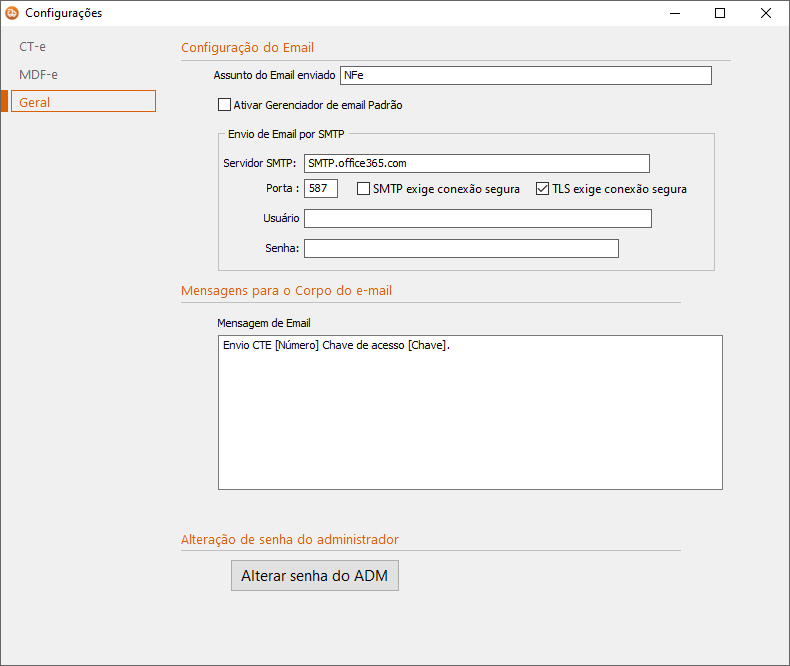Focus the Servidor SMTP text field
The width and height of the screenshot is (790, 666).
[476, 163]
